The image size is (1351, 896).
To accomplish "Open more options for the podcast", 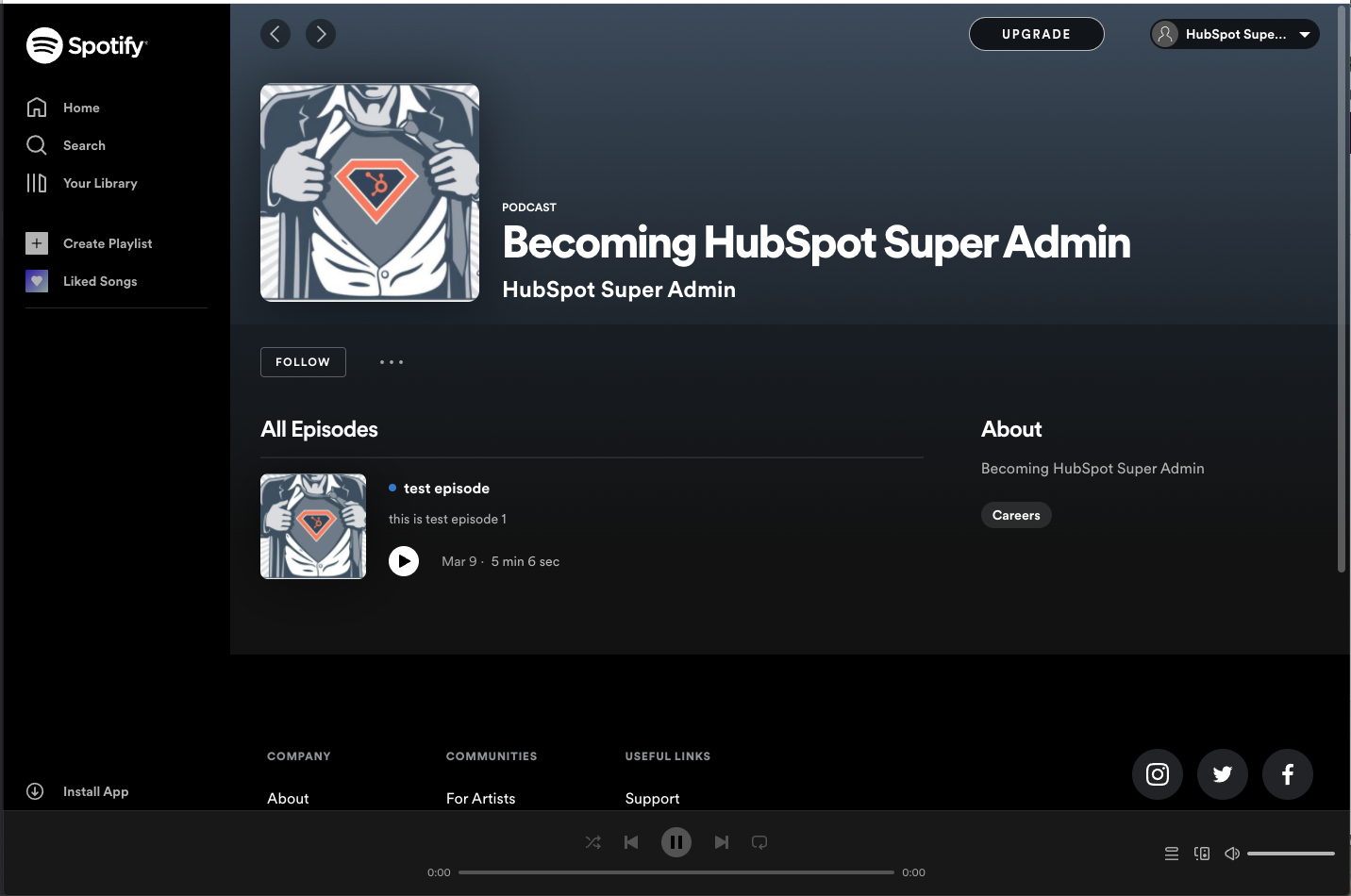I will (391, 362).
